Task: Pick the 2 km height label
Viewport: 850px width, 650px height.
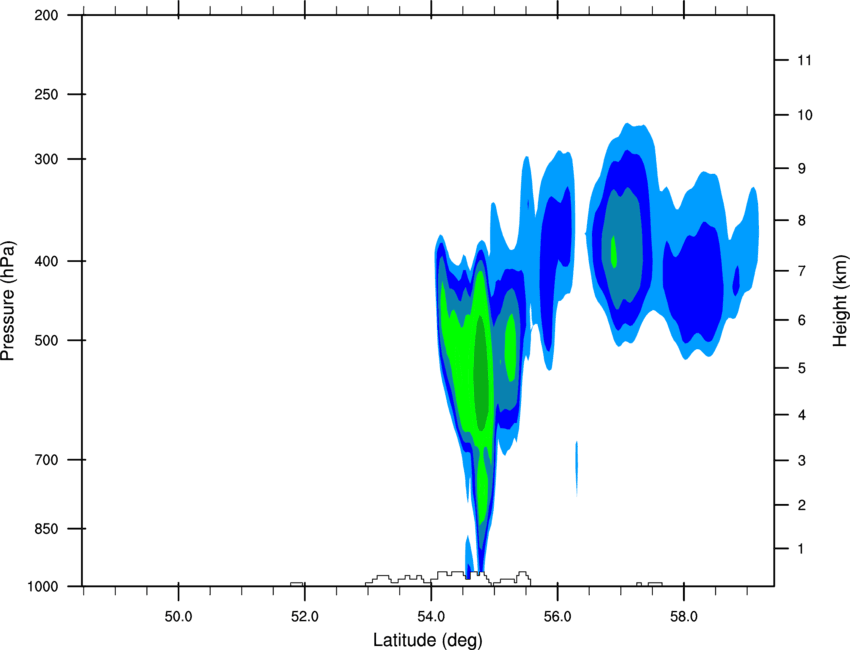Action: point(801,505)
